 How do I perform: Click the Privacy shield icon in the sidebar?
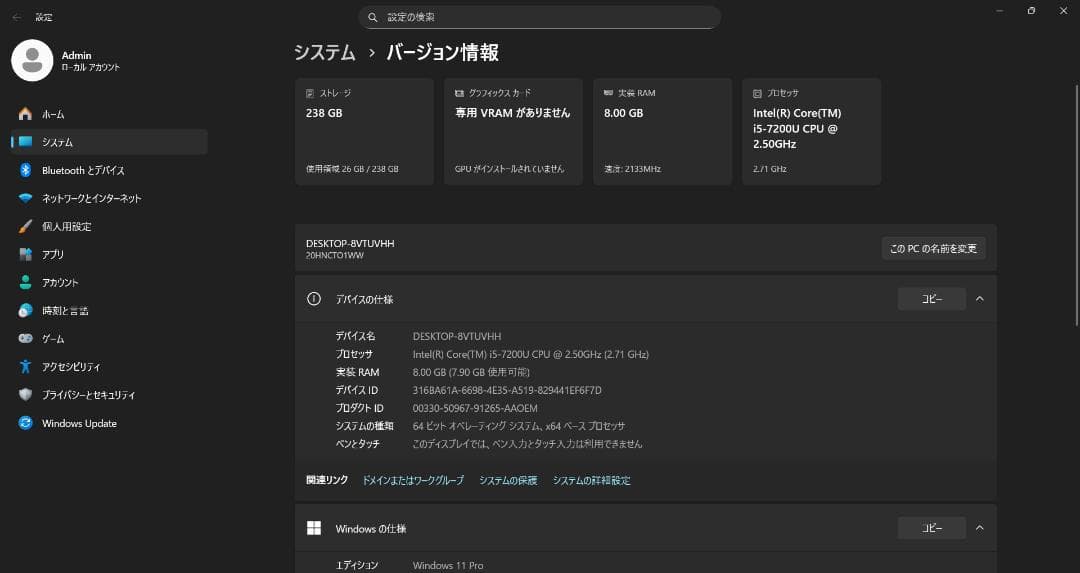tap(25, 395)
